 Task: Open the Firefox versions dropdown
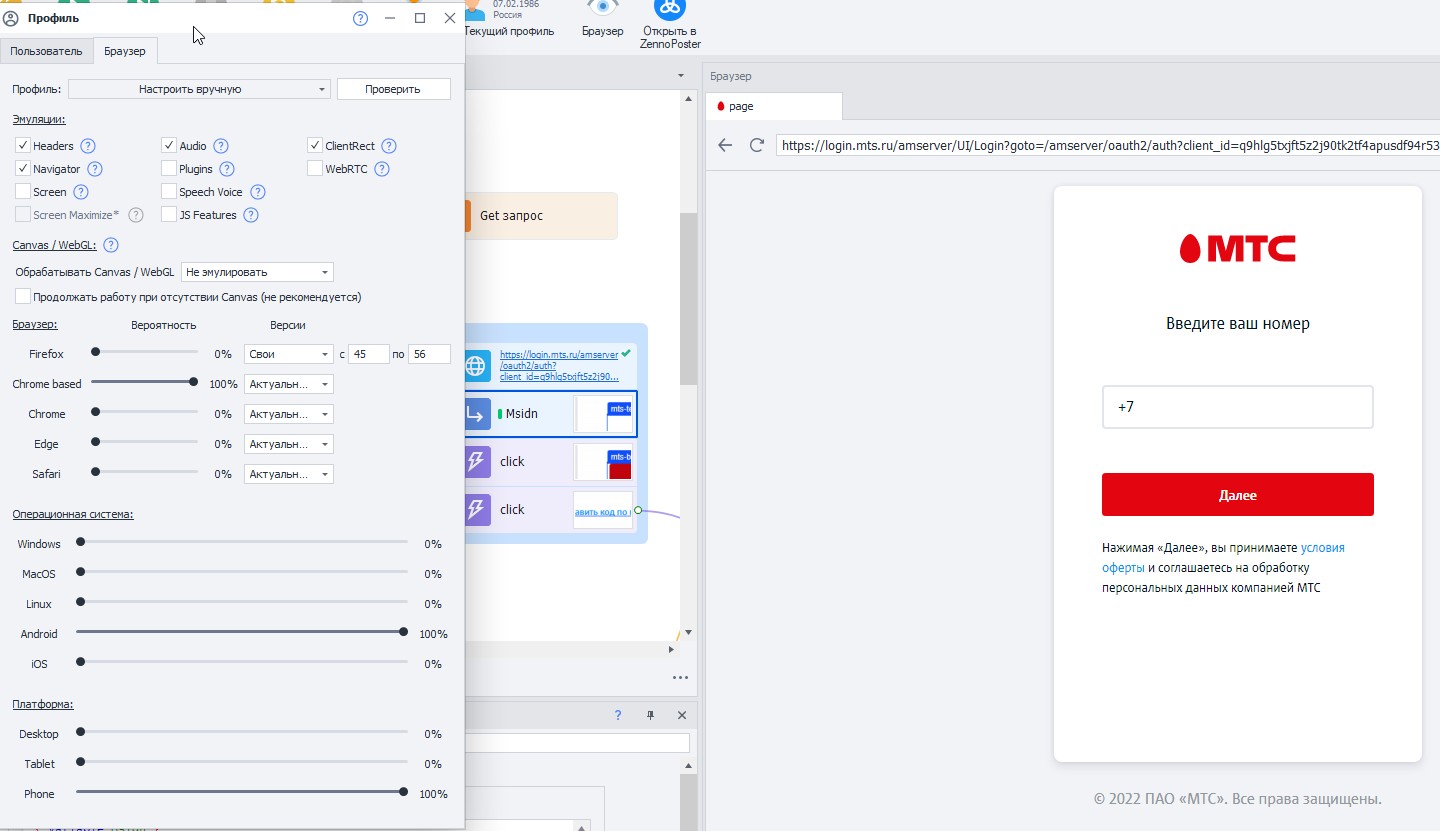pos(288,354)
